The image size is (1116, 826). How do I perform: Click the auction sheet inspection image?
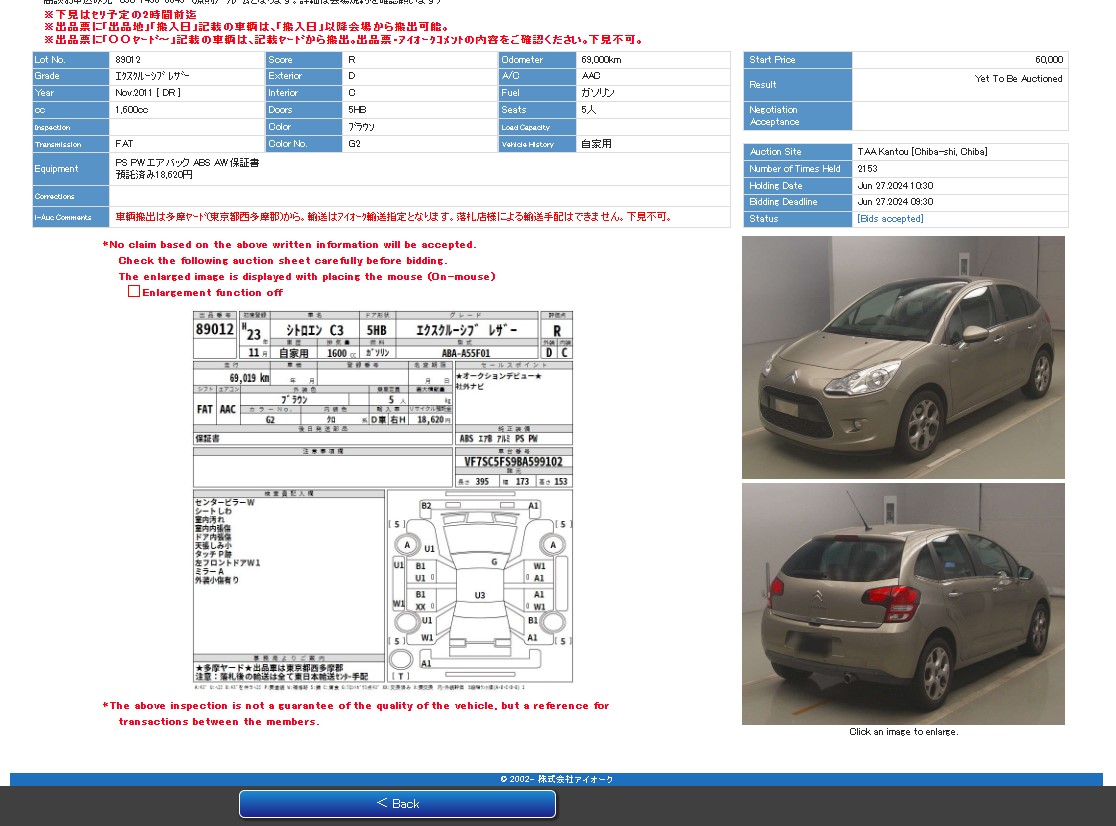coord(383,500)
